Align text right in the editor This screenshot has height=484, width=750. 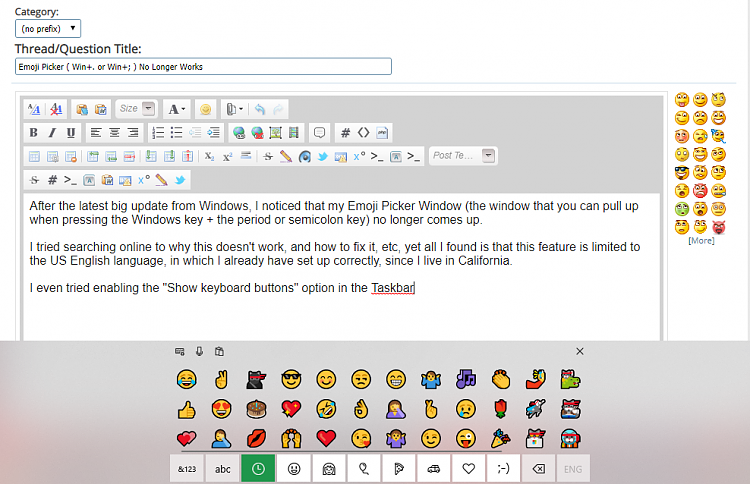click(x=133, y=132)
